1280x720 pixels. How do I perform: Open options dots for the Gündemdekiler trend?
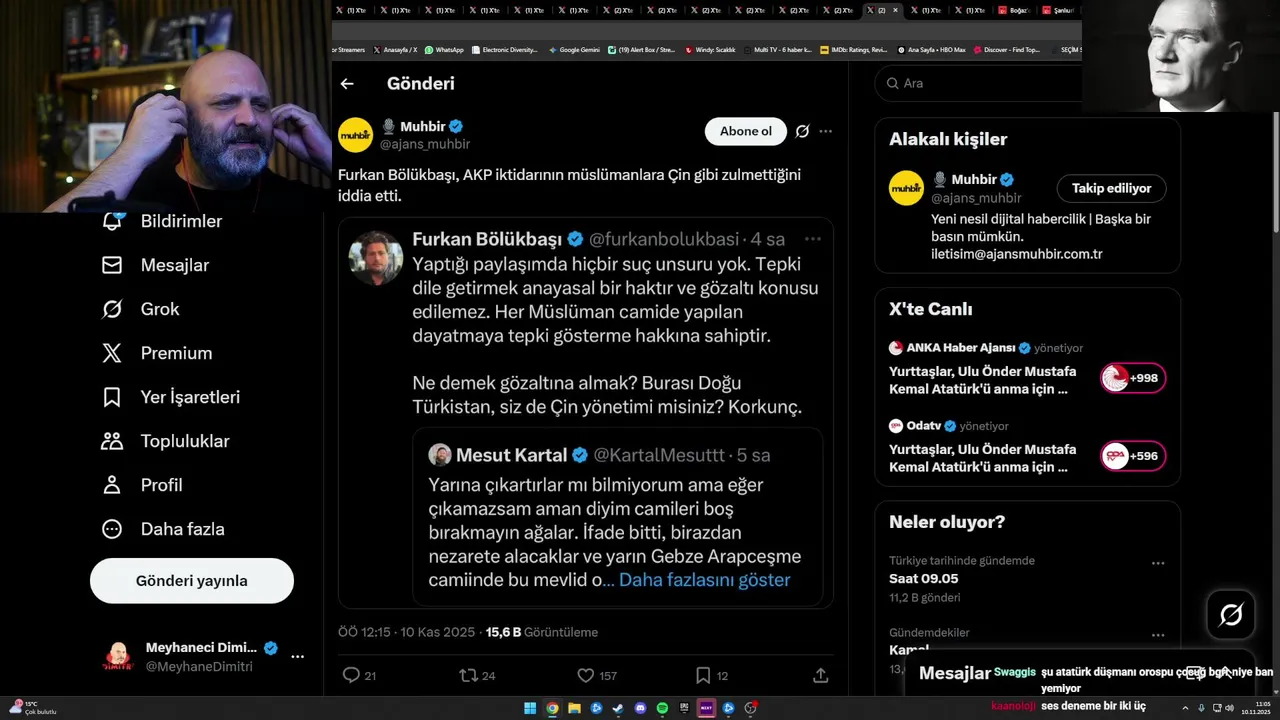pyautogui.click(x=1158, y=635)
